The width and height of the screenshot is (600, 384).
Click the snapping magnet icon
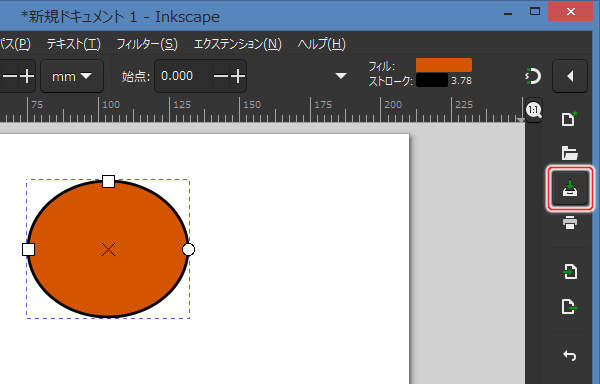coord(533,76)
